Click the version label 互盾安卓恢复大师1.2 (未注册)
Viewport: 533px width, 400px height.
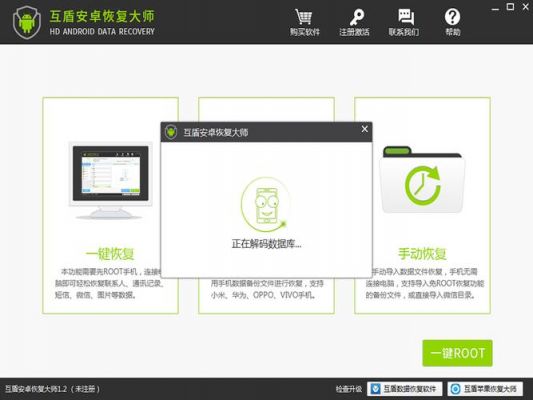click(52, 389)
